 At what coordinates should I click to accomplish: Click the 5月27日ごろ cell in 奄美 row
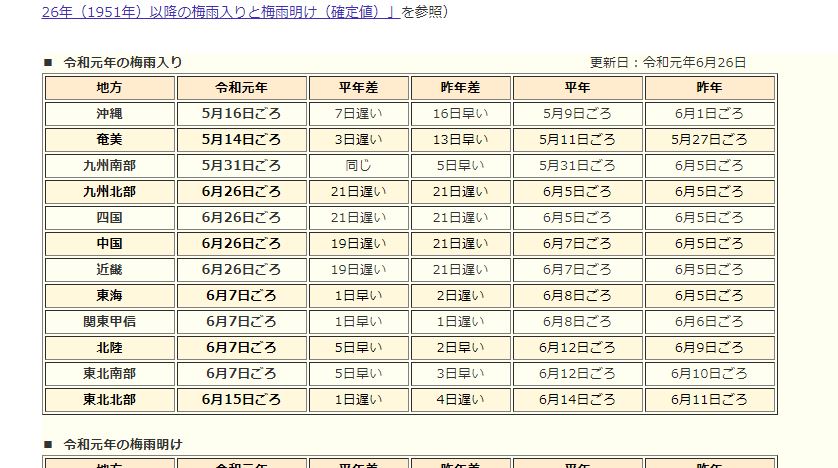(709, 140)
